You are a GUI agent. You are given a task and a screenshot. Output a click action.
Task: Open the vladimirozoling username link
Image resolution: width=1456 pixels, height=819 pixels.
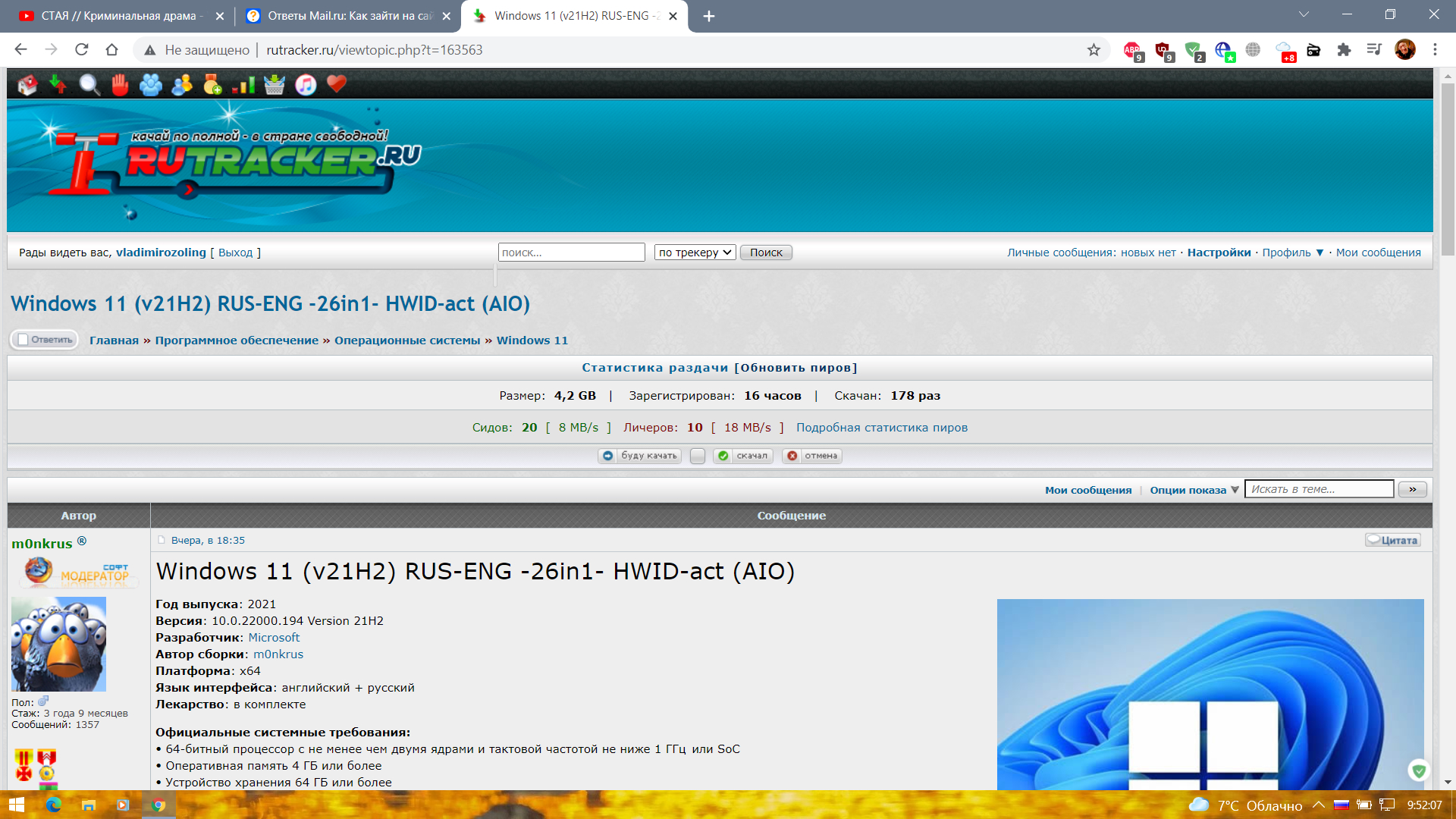click(161, 253)
